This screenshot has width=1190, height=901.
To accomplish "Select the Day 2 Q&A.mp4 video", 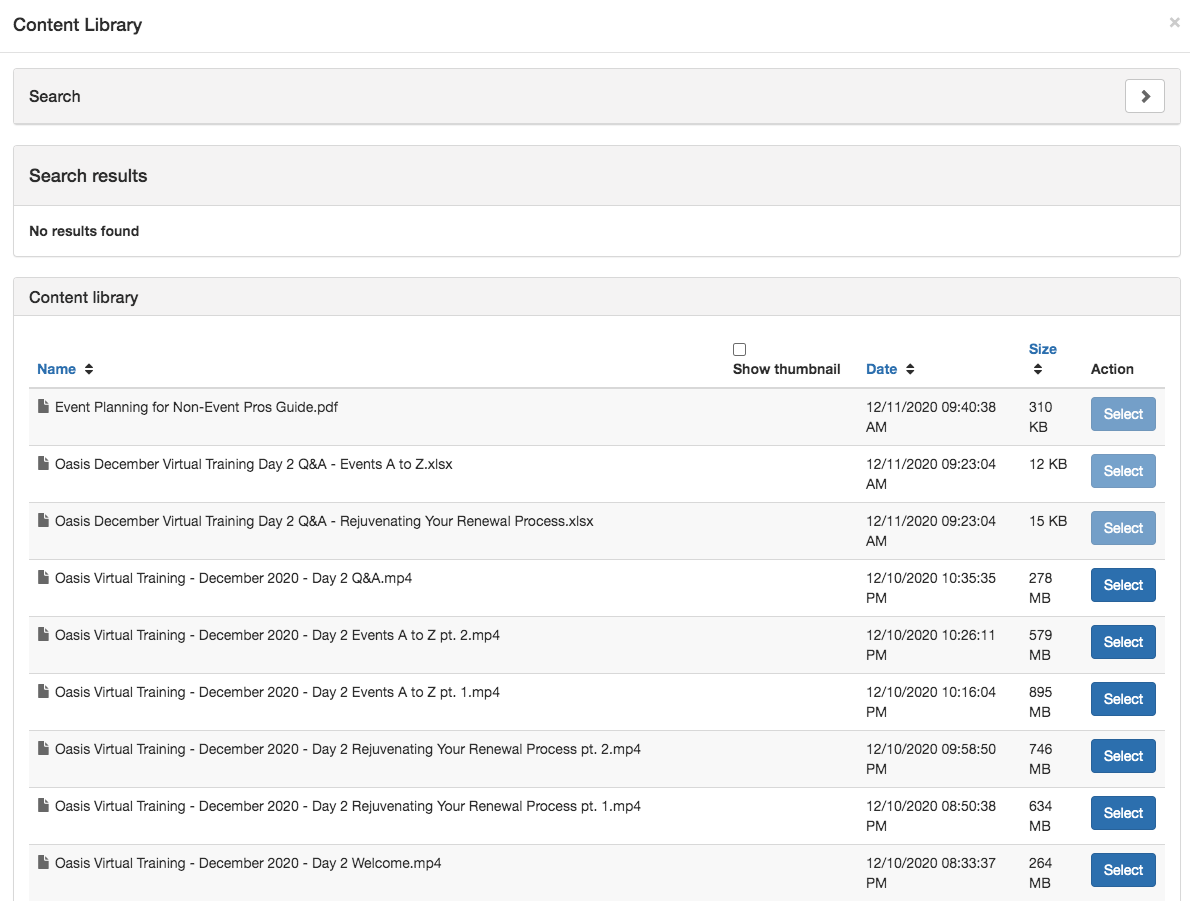I will (x=1122, y=585).
